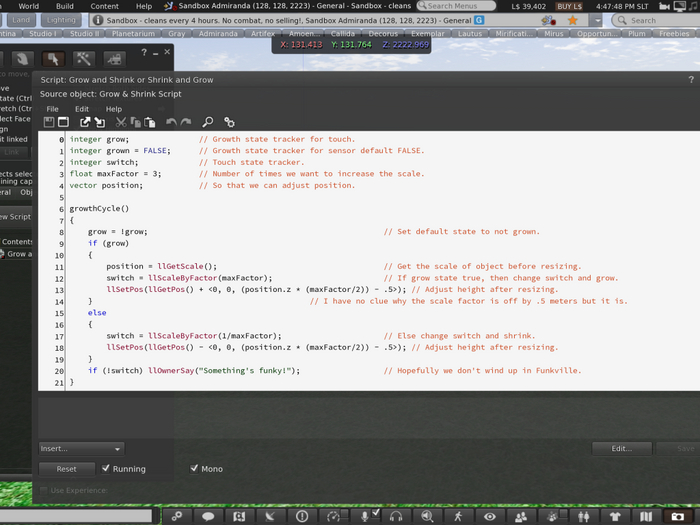Click the headphones icon in bottom toolbar
Image resolution: width=700 pixels, height=525 pixels.
(x=396, y=516)
